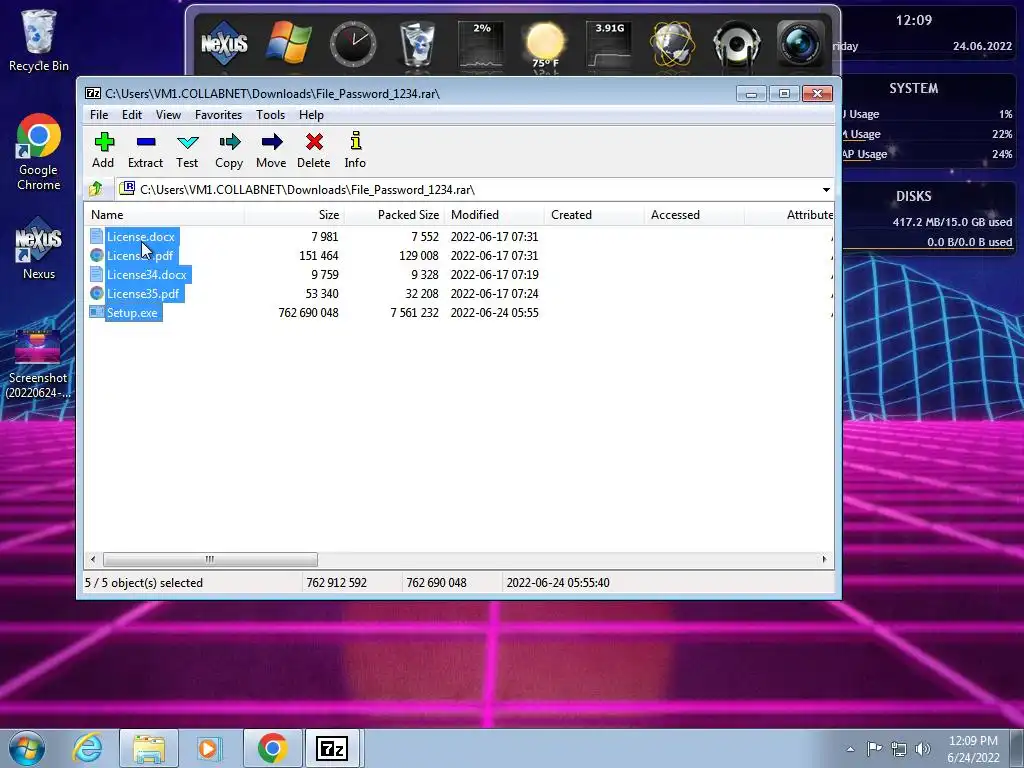Image resolution: width=1024 pixels, height=768 pixels.
Task: Click the CPU 2% meter in dock
Action: 481,44
